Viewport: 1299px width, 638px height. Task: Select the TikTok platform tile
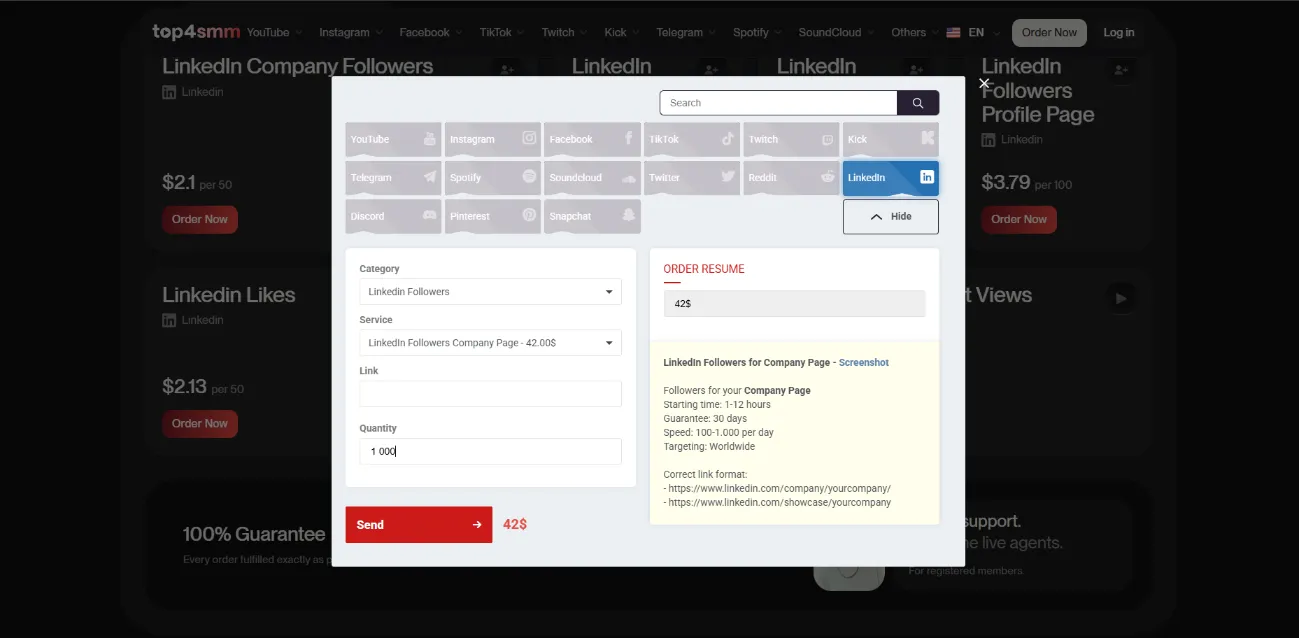point(692,139)
